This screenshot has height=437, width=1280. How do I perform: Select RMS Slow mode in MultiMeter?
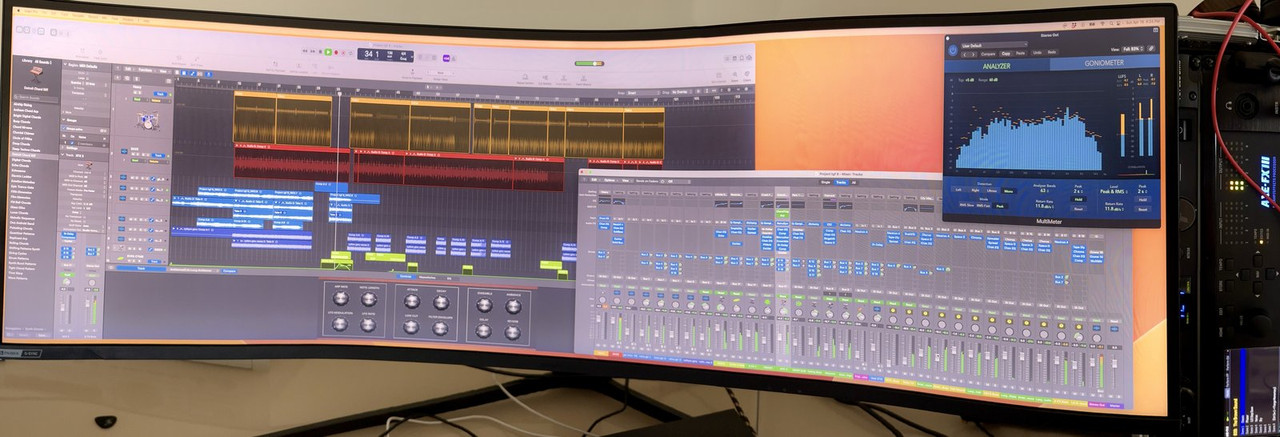pos(967,205)
